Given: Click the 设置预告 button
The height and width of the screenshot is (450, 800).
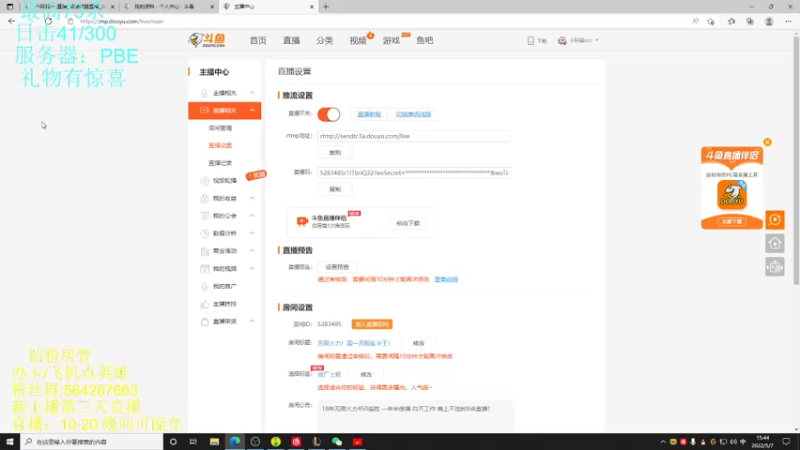Looking at the screenshot, I should [337, 267].
